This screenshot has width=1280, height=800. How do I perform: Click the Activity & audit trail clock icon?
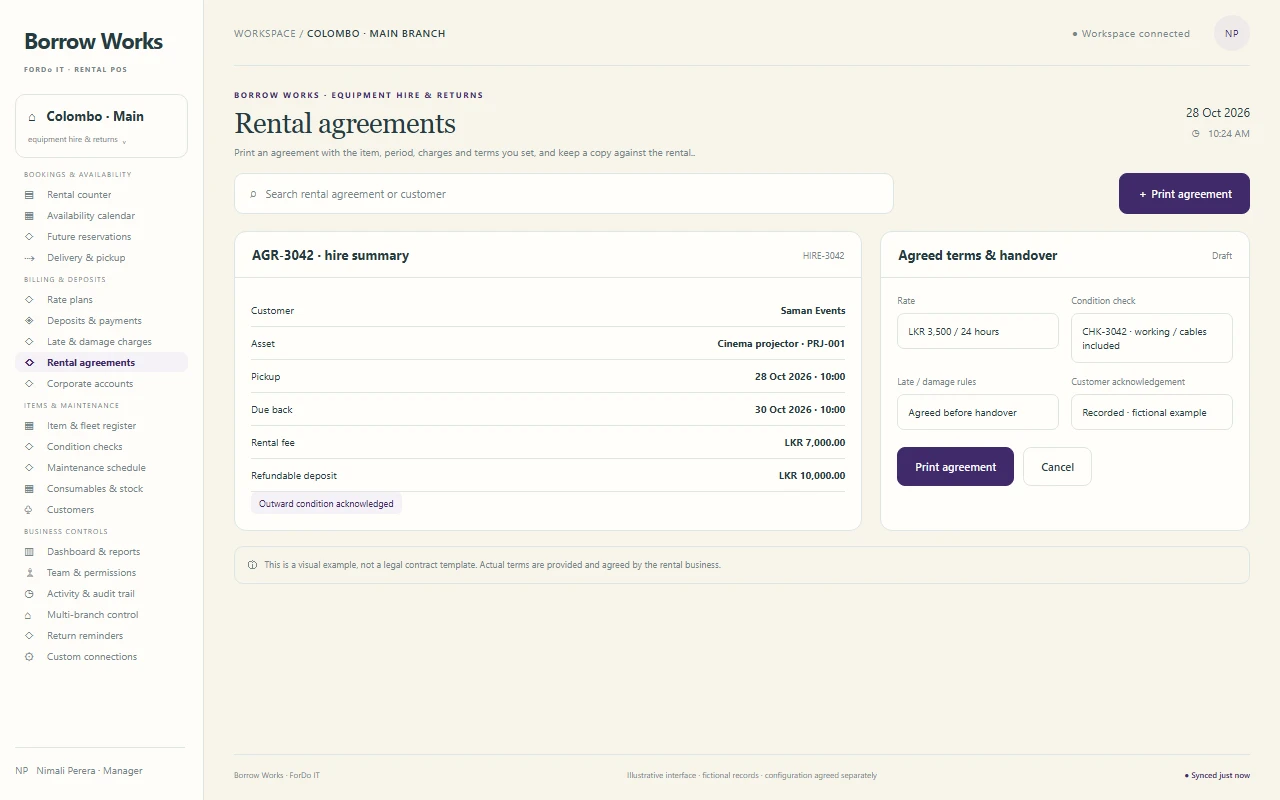point(29,594)
